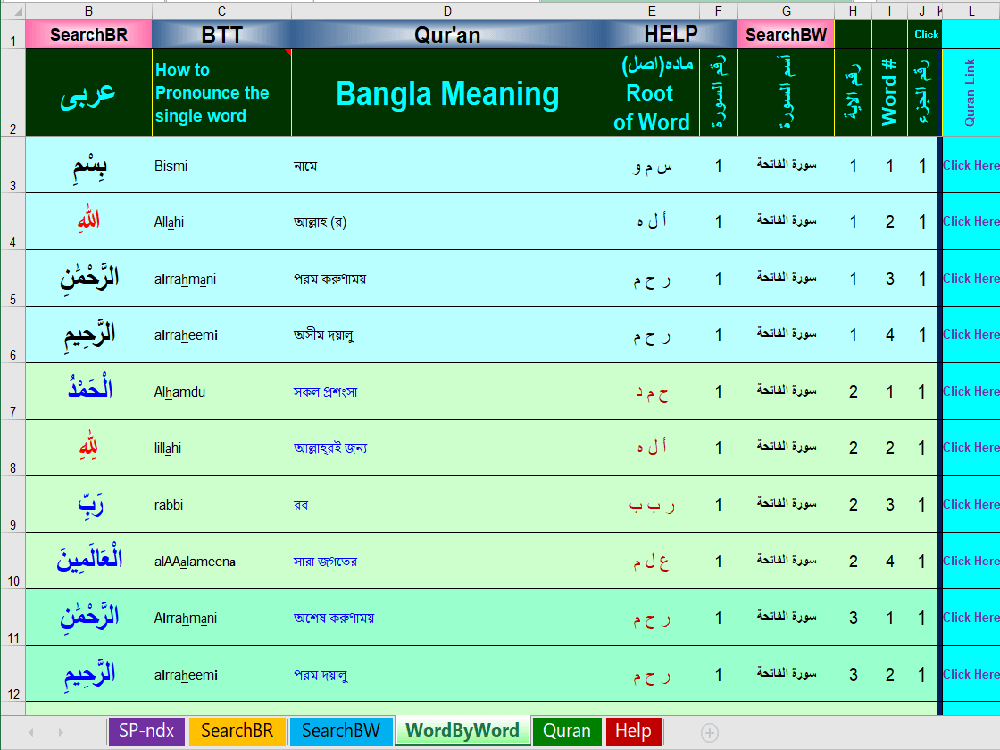Screen dimensions: 1000x750
Task: Click the 'Root of Word' header cell
Action: tap(651, 93)
